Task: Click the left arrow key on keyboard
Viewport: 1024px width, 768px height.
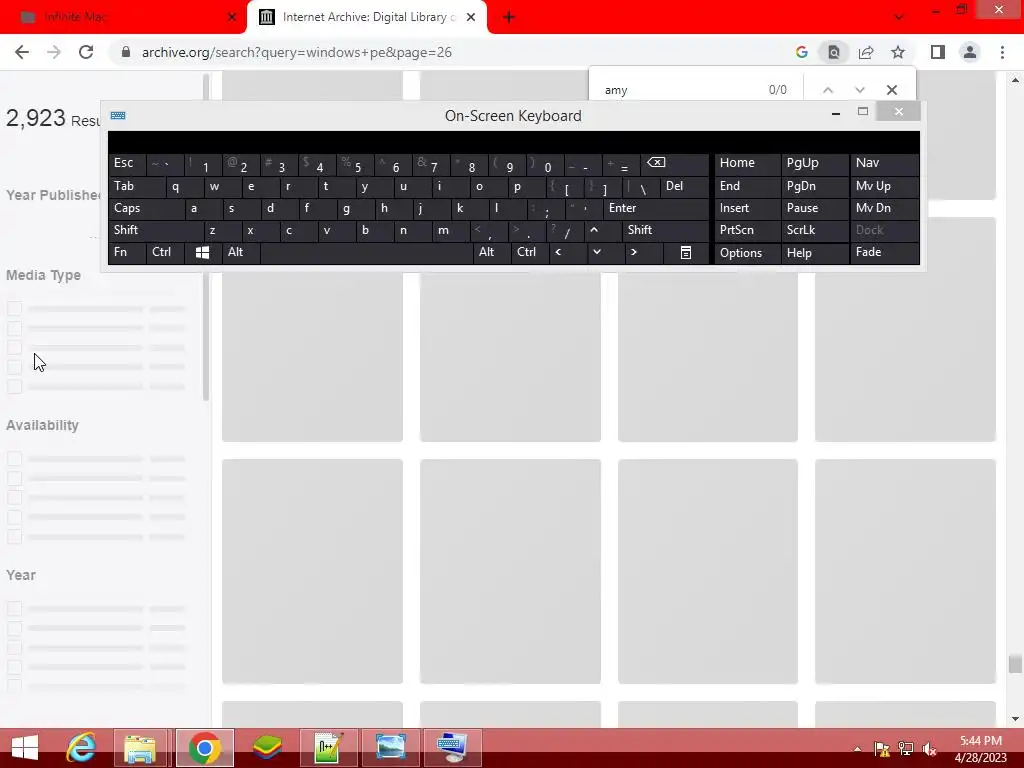Action: [568, 253]
